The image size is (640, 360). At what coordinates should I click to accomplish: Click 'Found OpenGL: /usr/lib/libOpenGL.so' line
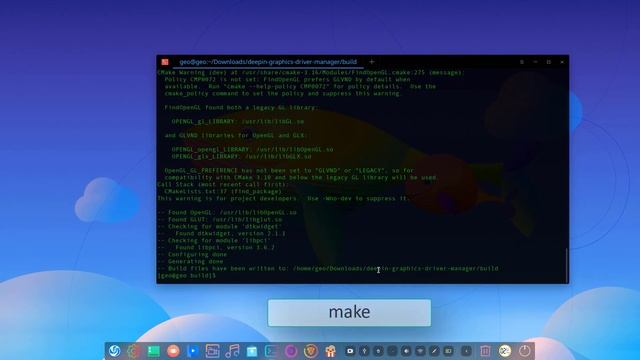(227, 212)
